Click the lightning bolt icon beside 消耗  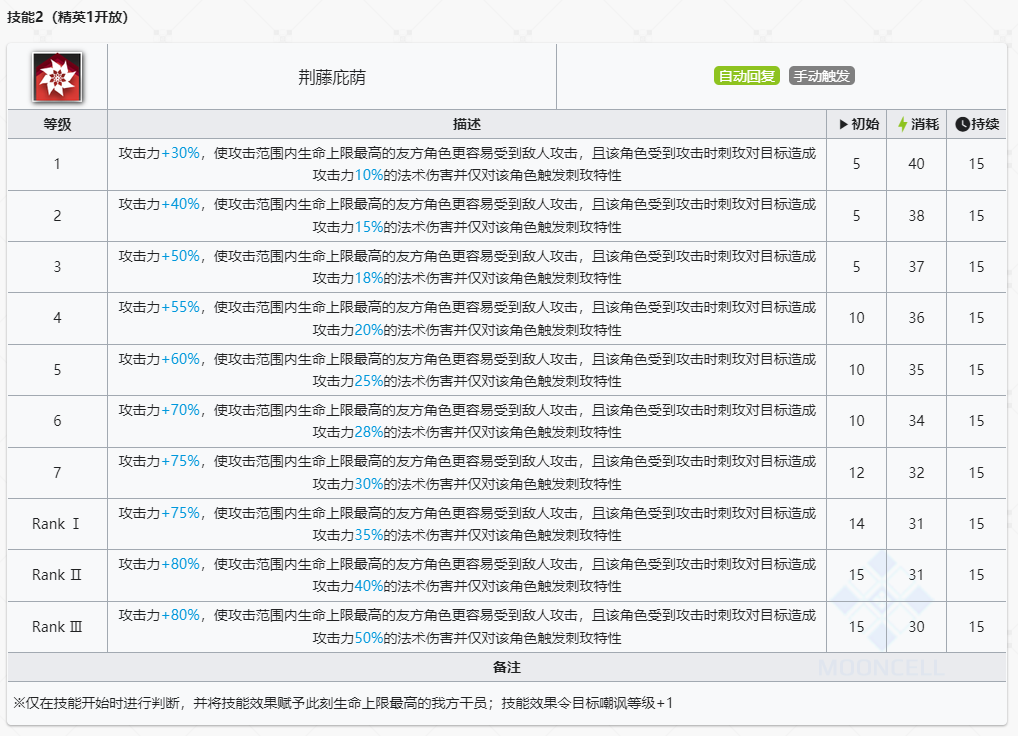902,125
